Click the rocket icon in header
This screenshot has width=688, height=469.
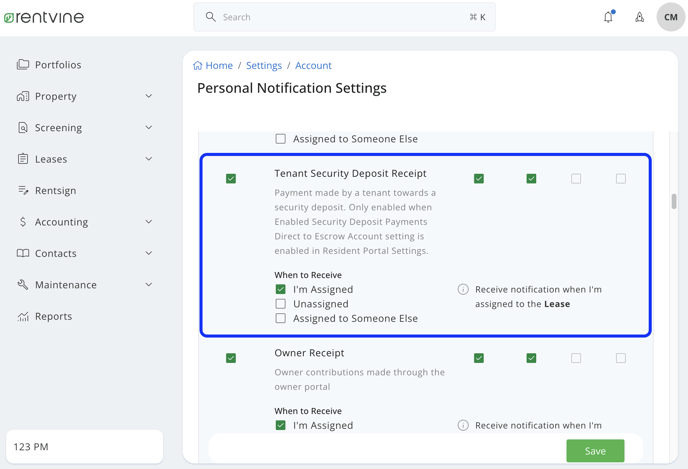pyautogui.click(x=639, y=17)
